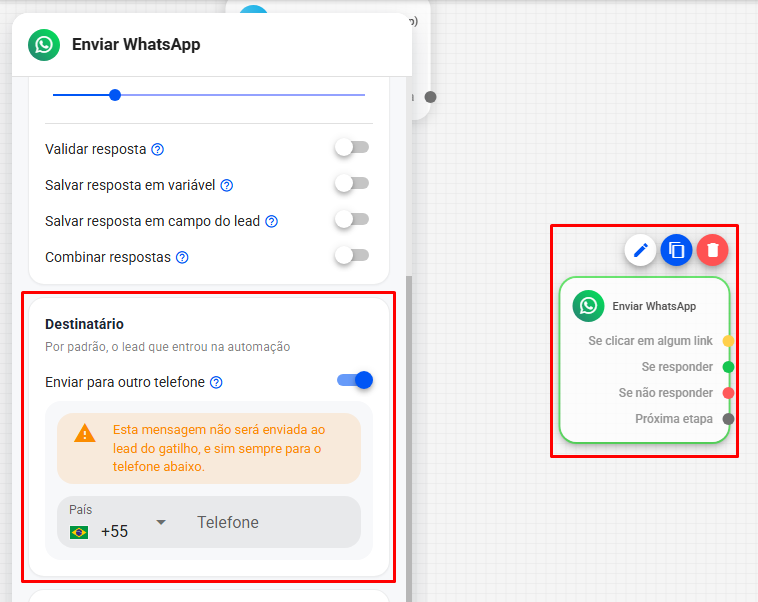Delete the node with trash icon

click(713, 250)
